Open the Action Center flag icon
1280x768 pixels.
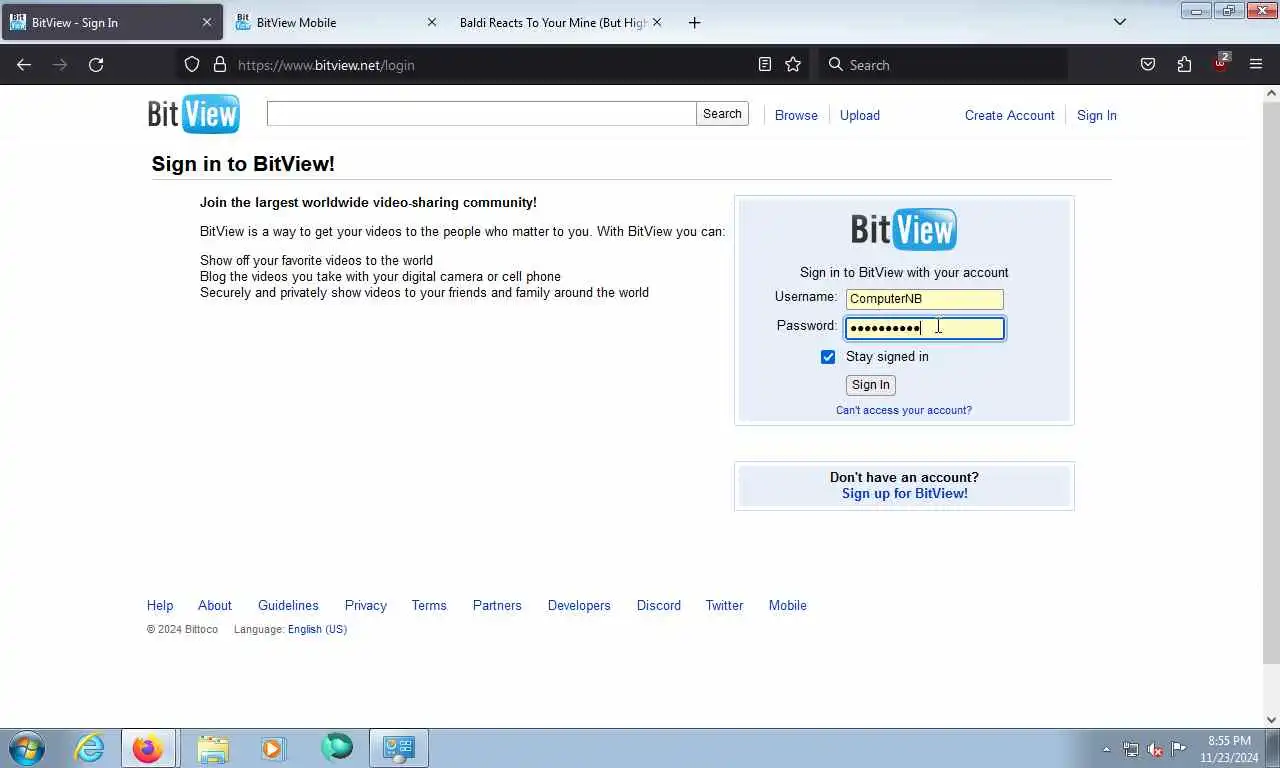1179,749
